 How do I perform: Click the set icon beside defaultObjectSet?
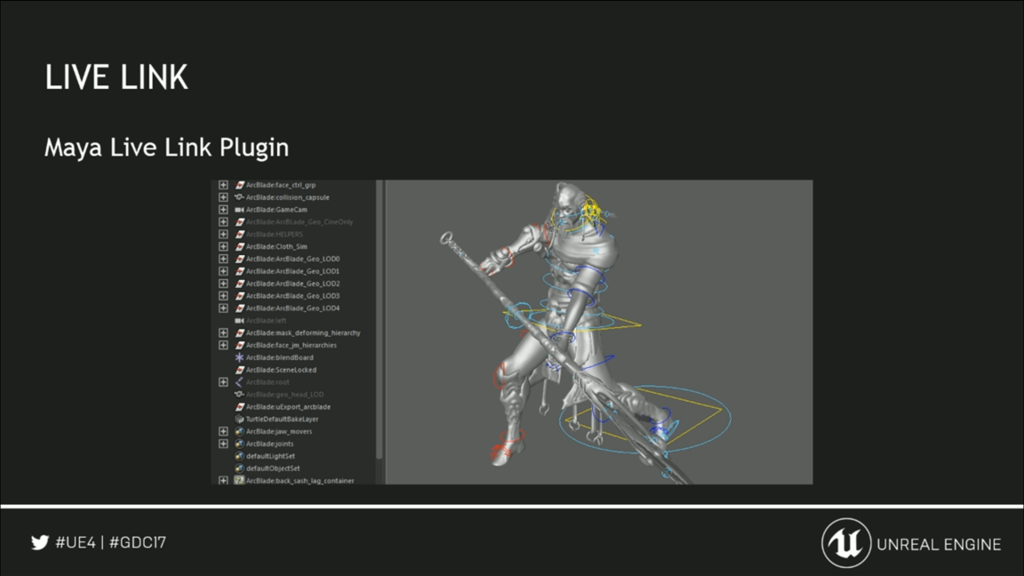pos(240,468)
